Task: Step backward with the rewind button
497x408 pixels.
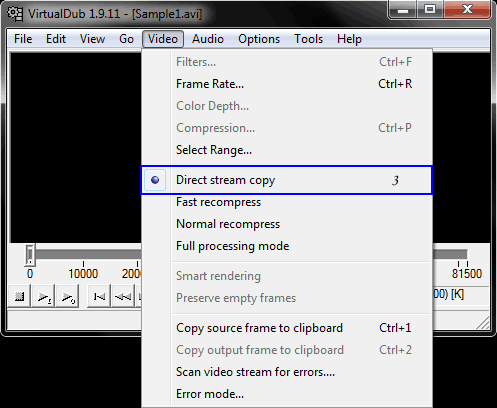Action: (x=123, y=296)
